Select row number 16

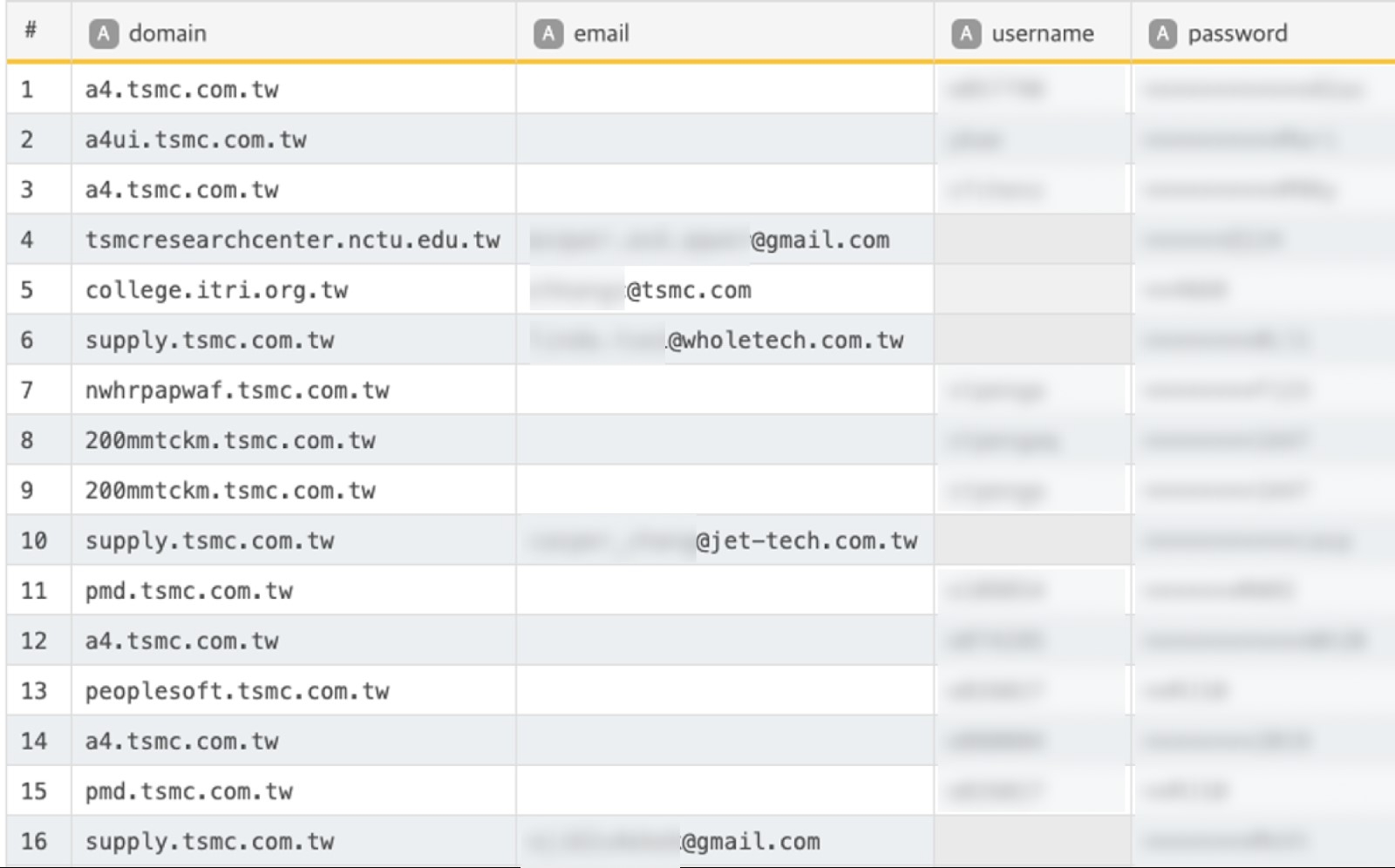(34, 842)
